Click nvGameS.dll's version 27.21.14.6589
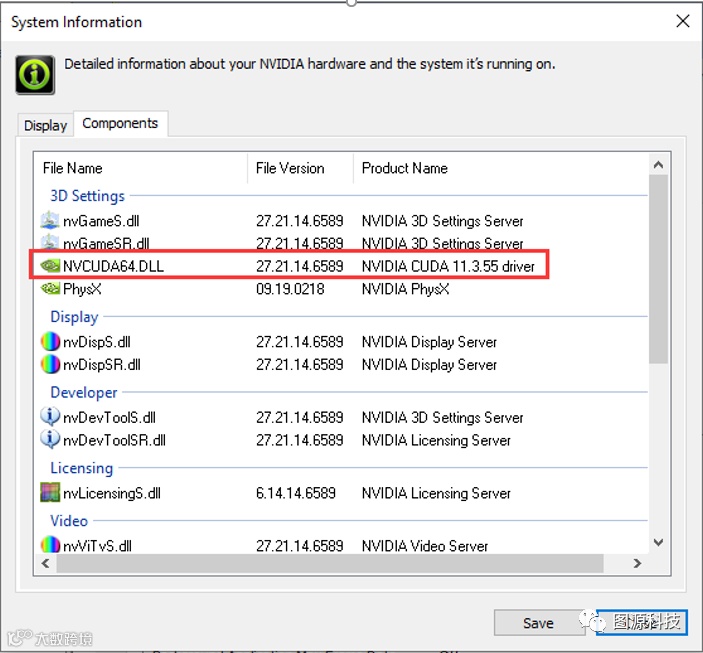Image resolution: width=703 pixels, height=653 pixels. 299,221
